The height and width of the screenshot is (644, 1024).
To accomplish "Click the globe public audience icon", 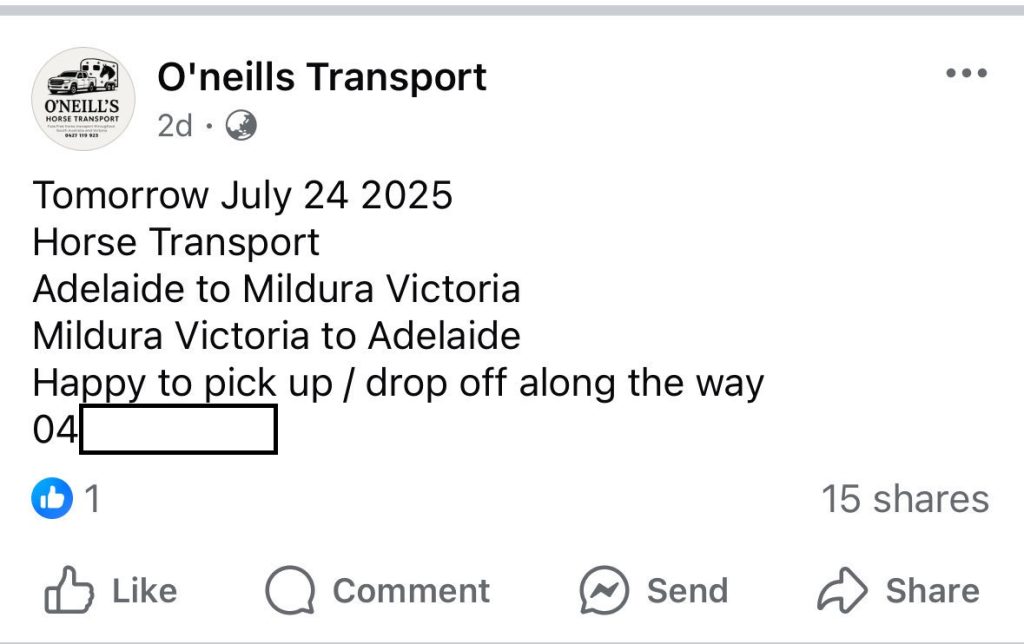I will pos(241,126).
